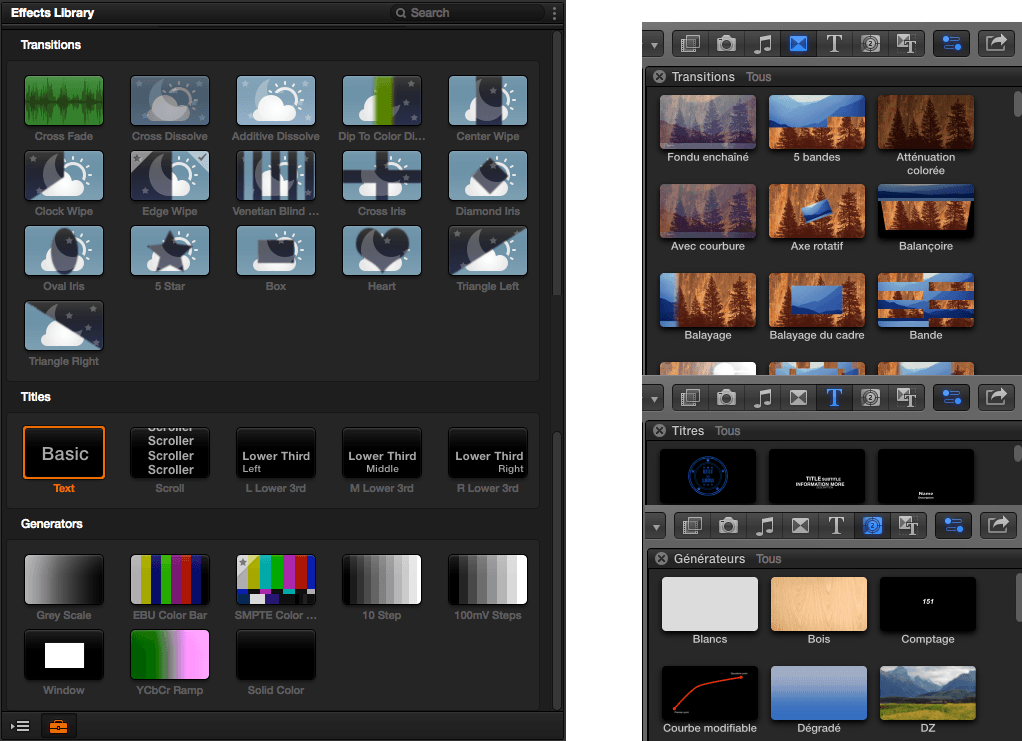Open the camera Photos browser above Transitions panel

click(x=726, y=43)
